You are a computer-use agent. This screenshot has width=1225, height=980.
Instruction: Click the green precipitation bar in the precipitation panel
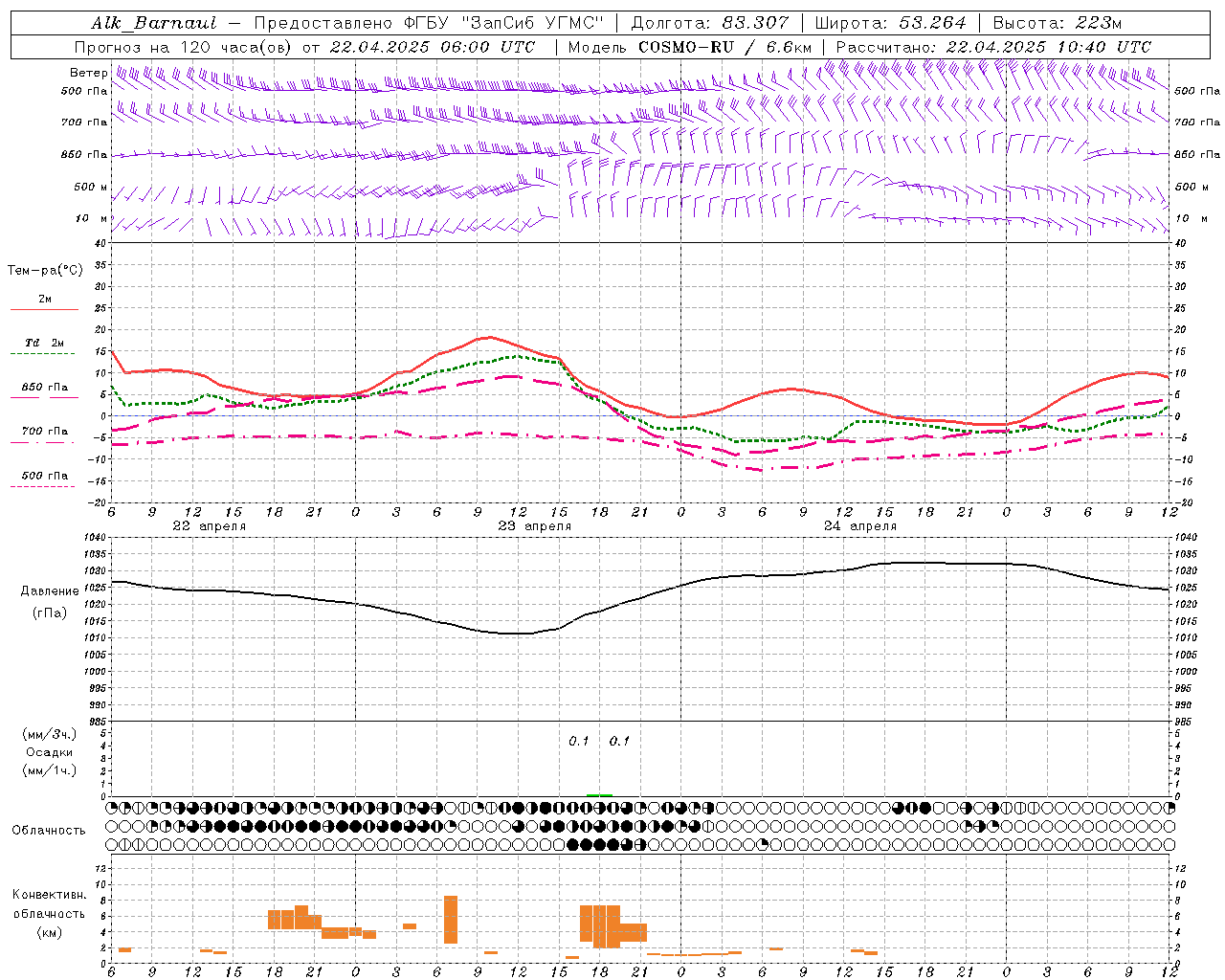pyautogui.click(x=599, y=794)
